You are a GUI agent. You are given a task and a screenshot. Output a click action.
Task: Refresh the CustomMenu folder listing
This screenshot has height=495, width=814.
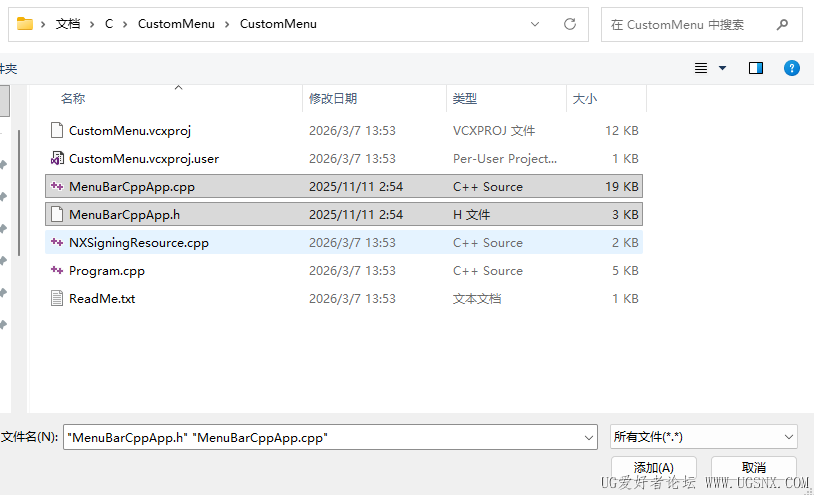pos(569,24)
